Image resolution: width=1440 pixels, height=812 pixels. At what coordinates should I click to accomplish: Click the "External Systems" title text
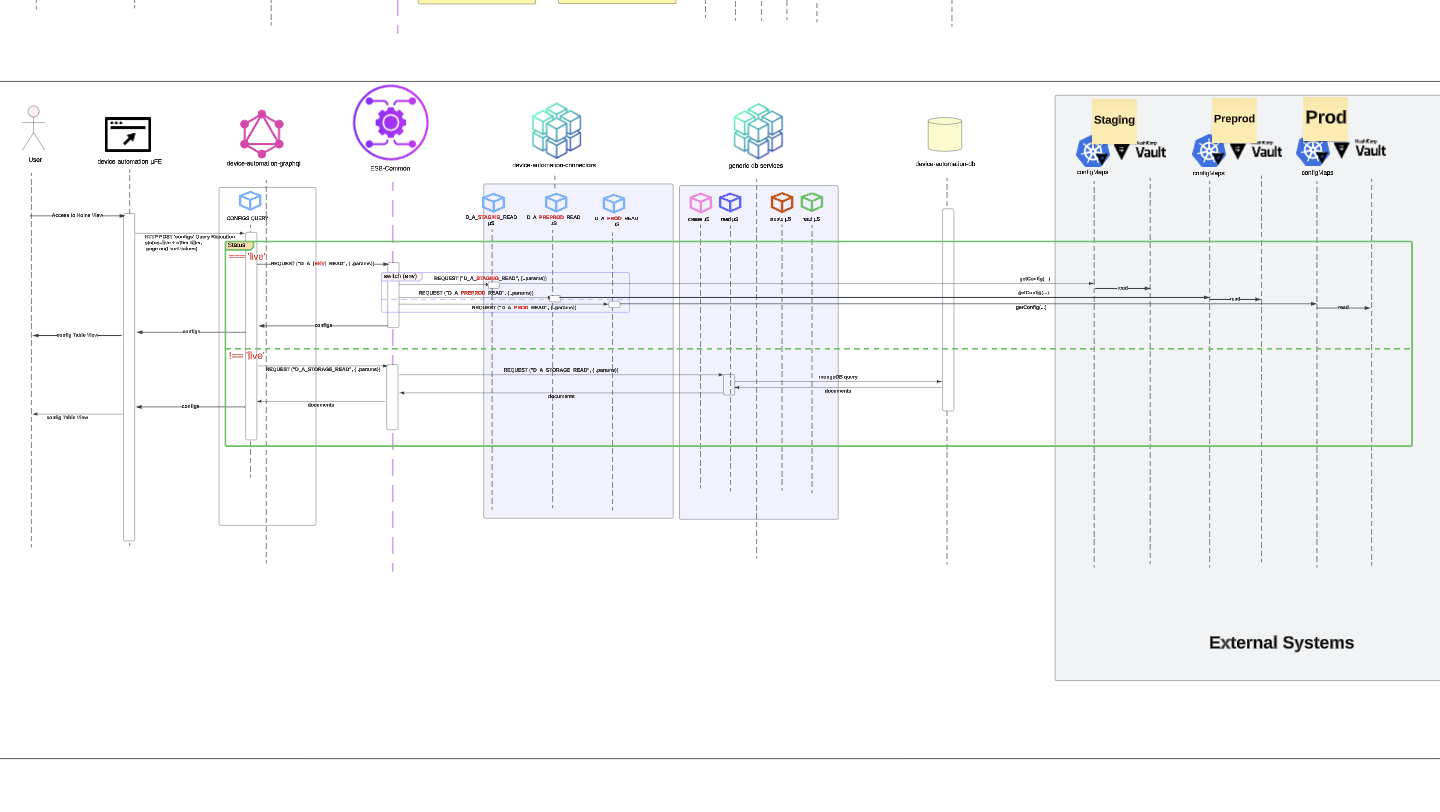(x=1281, y=643)
